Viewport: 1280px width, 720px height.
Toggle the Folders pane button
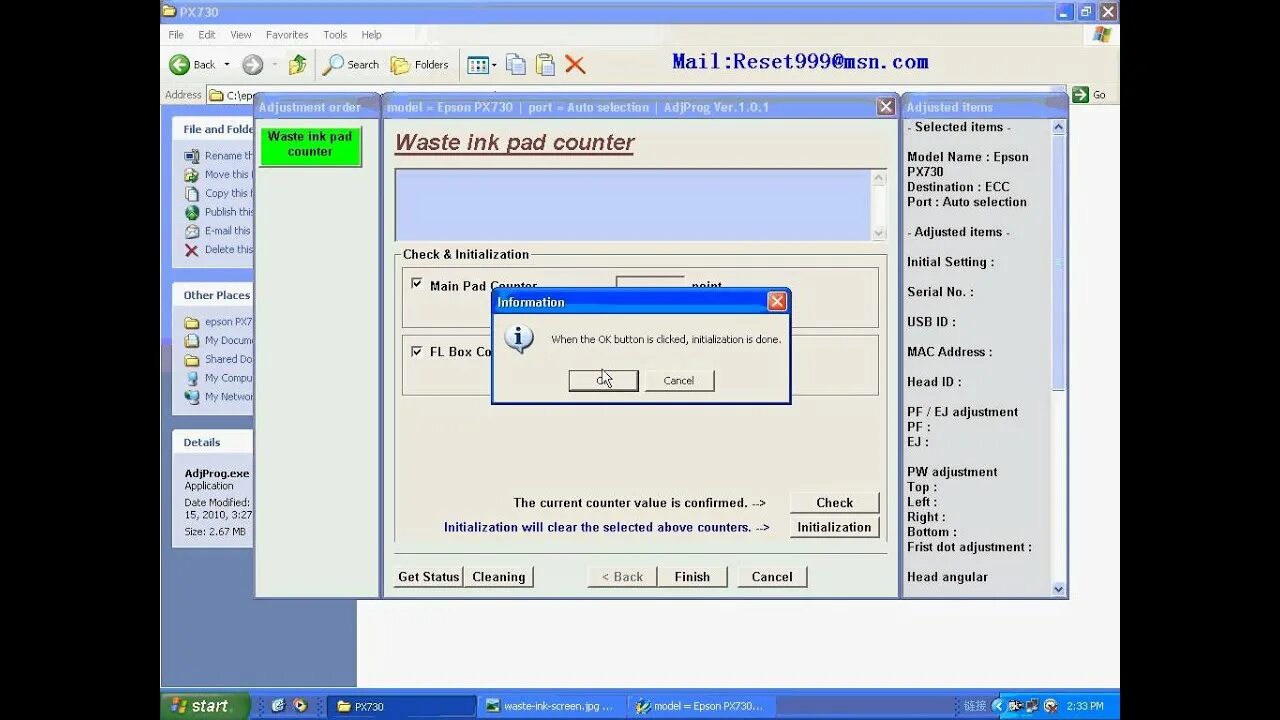(419, 65)
